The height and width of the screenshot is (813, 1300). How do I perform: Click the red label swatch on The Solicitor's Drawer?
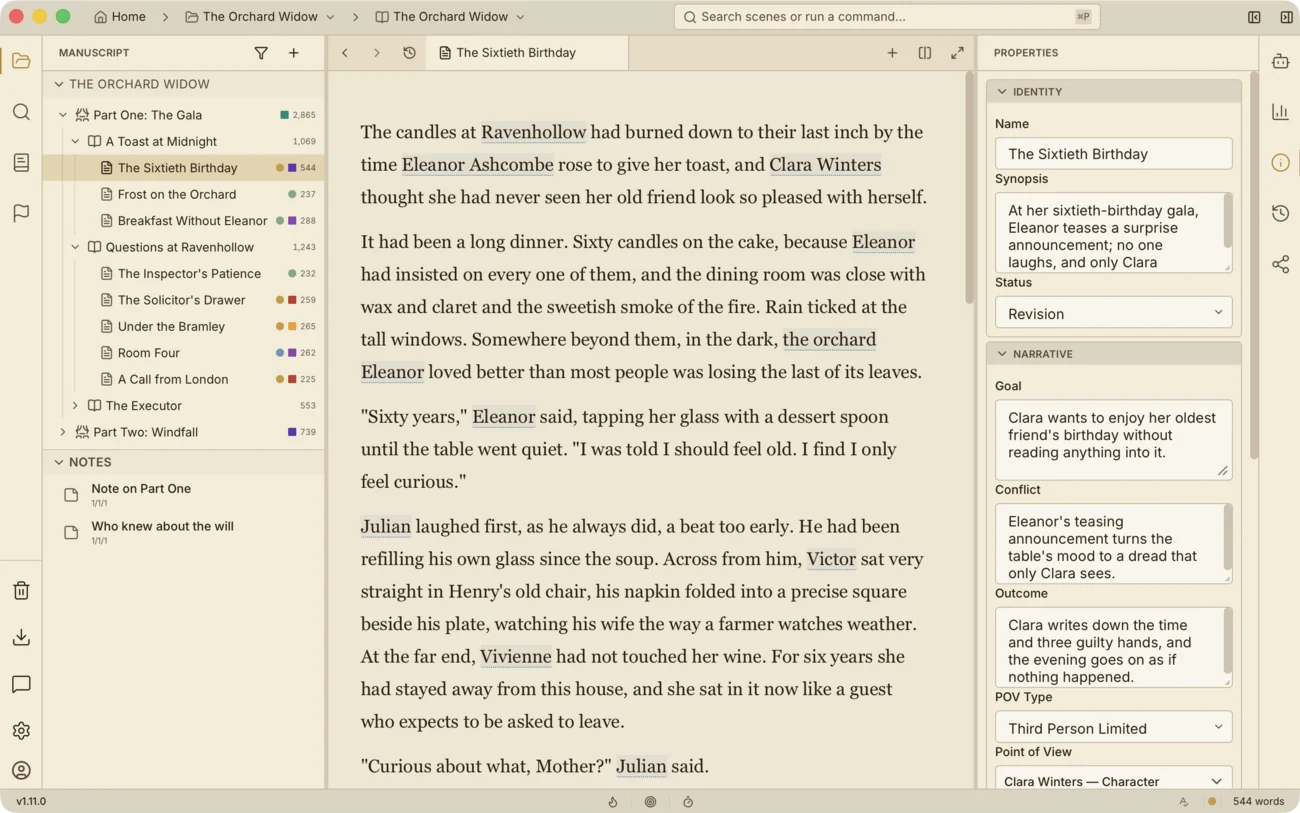292,300
